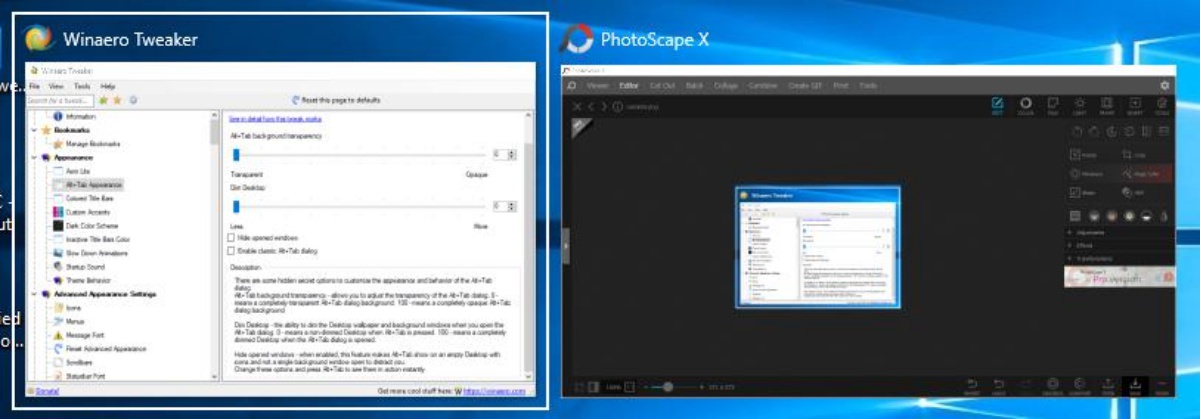Click the Revert icon in PhotoScape X

[x=971, y=385]
